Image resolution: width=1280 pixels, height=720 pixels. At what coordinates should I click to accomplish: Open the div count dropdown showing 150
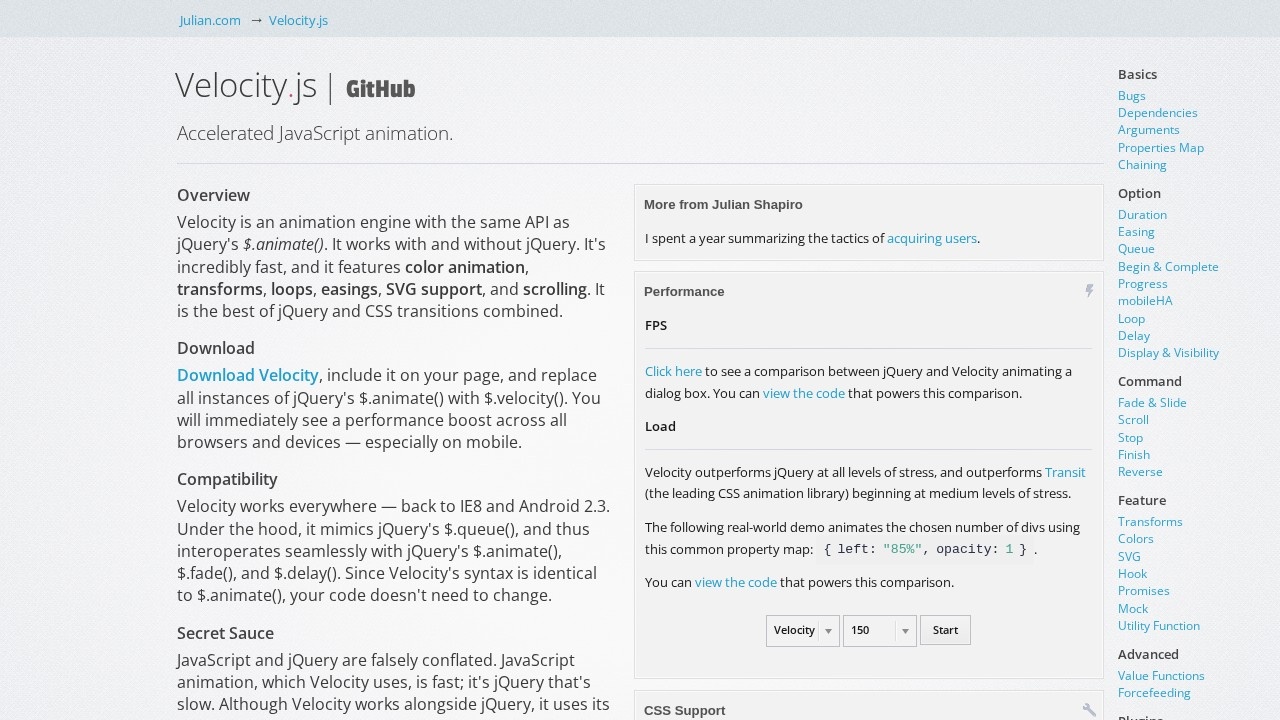tap(872, 630)
